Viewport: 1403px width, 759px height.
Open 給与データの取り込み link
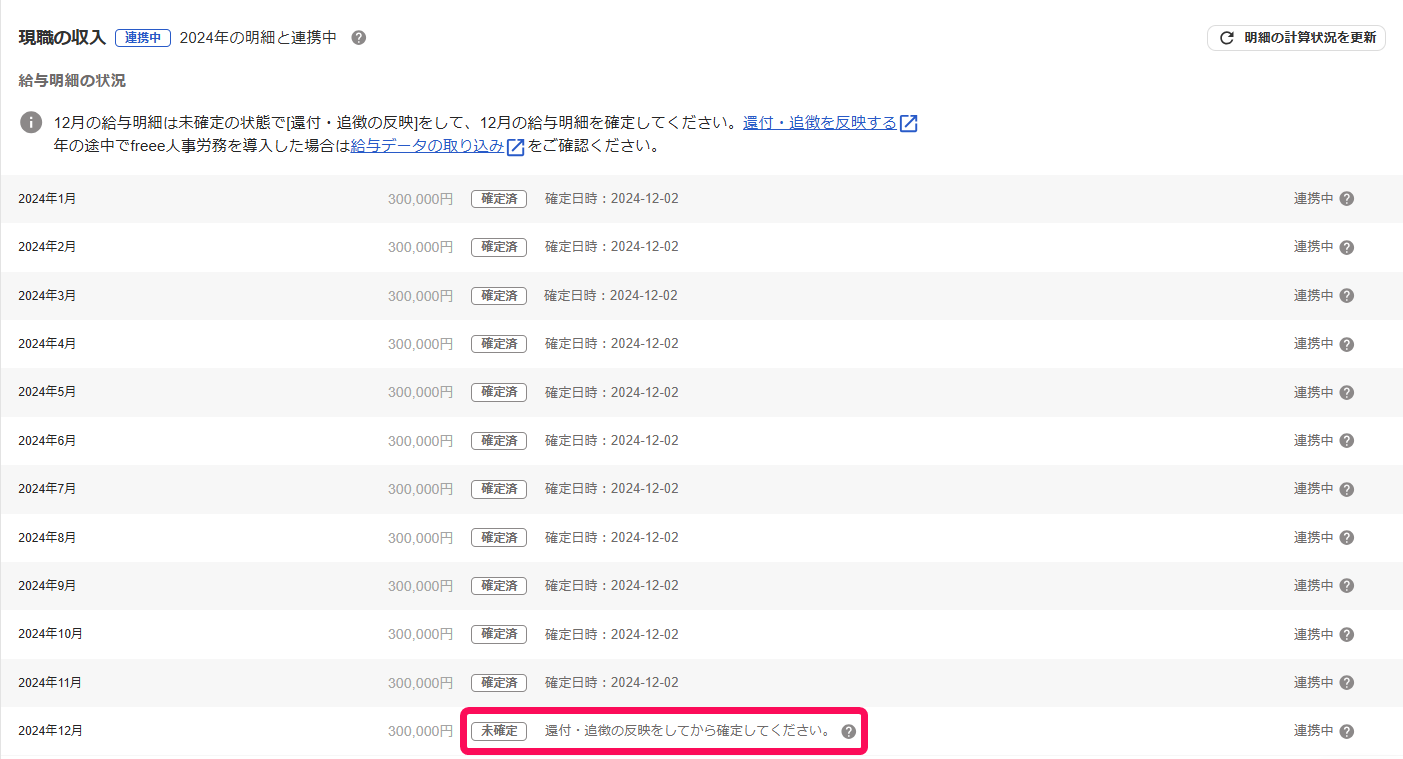pyautogui.click(x=427, y=146)
